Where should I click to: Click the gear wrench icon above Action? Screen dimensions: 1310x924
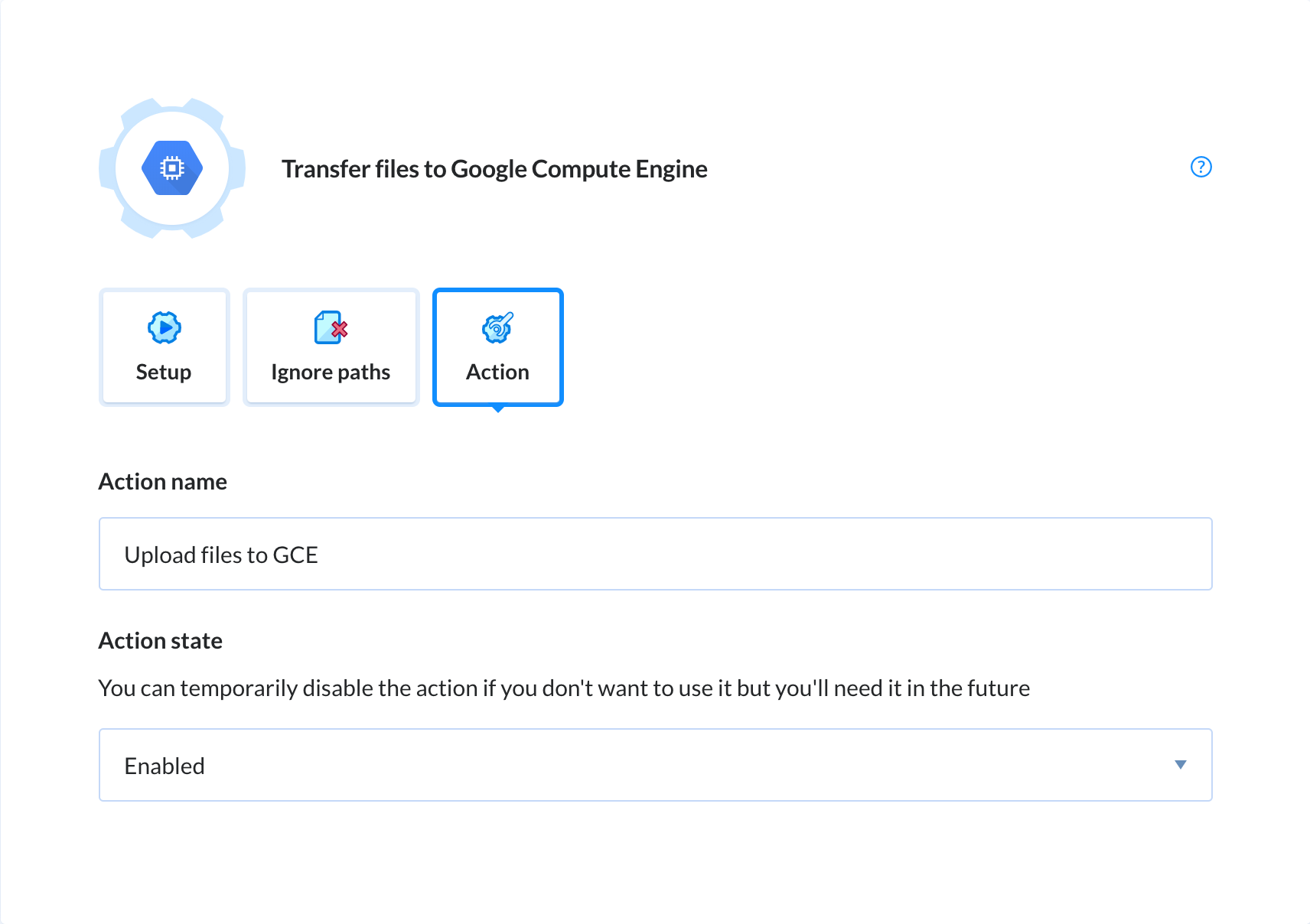click(497, 328)
